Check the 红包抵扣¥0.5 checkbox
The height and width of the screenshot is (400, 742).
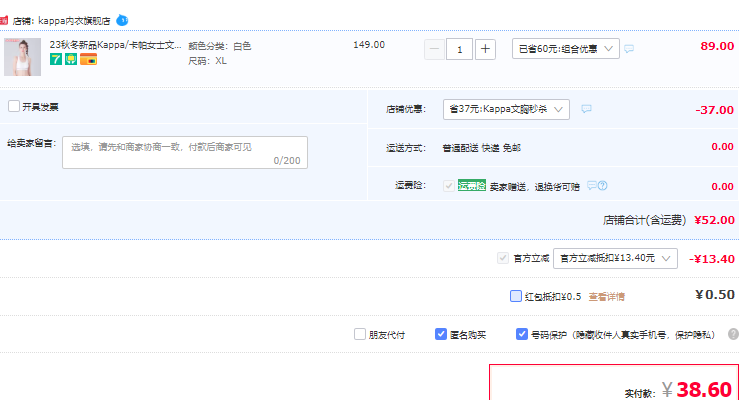coord(516,296)
